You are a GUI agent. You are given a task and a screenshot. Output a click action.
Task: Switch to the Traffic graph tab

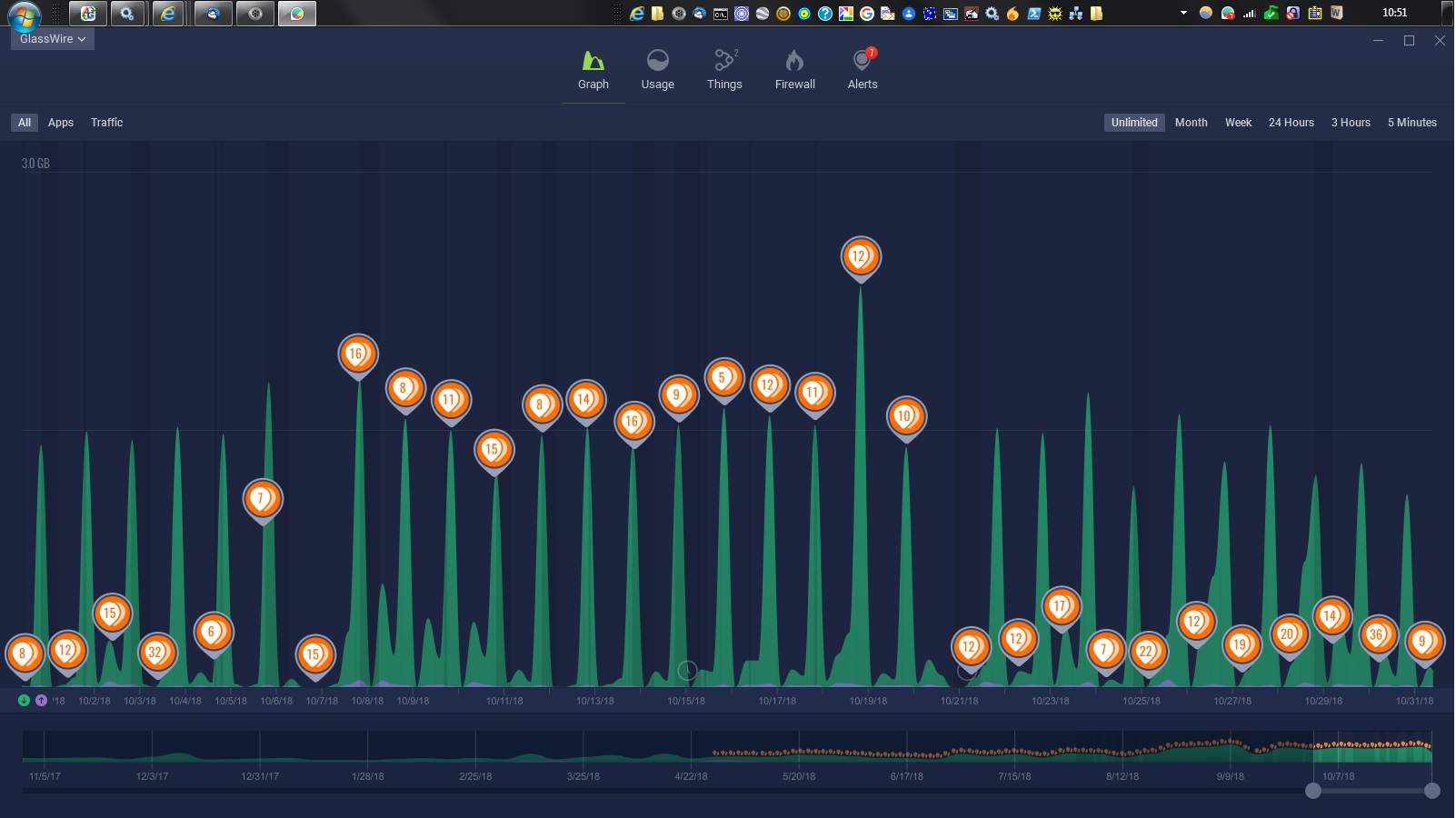coord(106,123)
